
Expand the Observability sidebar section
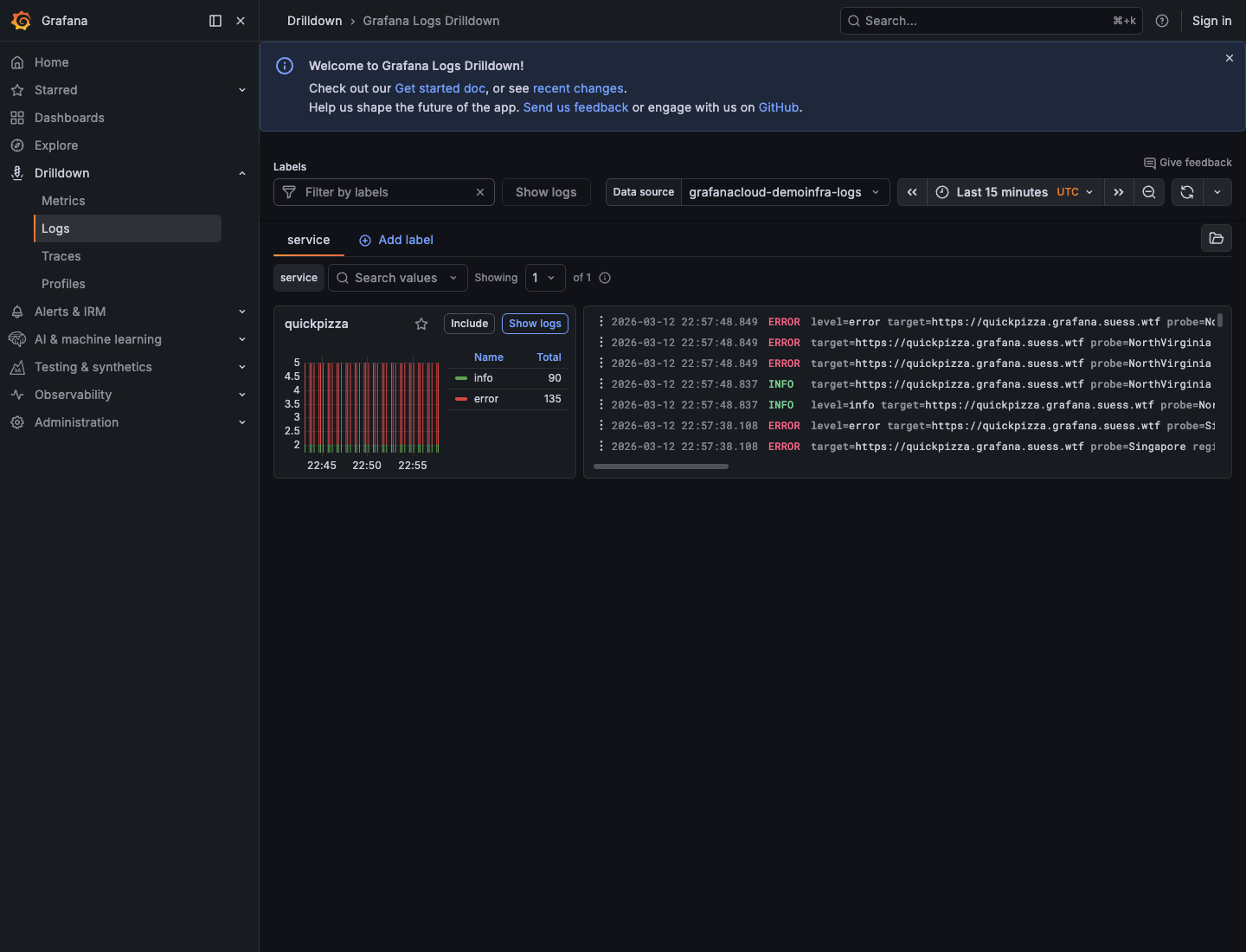click(x=72, y=395)
